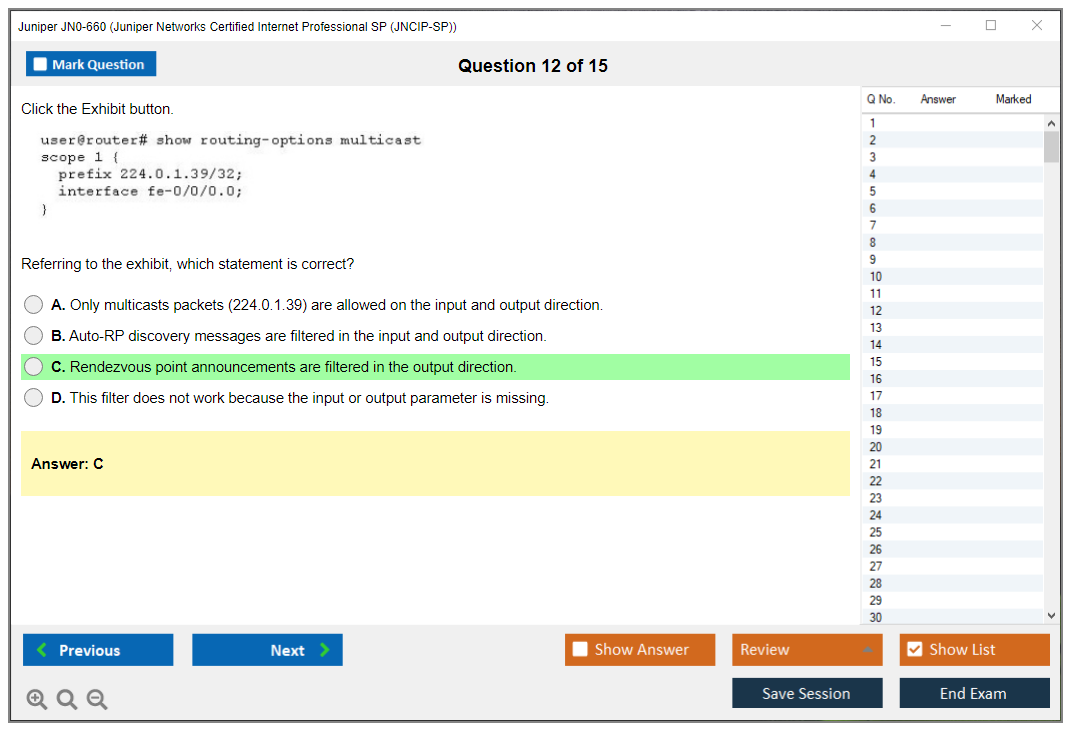Select question 15 in the list
This screenshot has width=1075, height=735.
(x=876, y=362)
